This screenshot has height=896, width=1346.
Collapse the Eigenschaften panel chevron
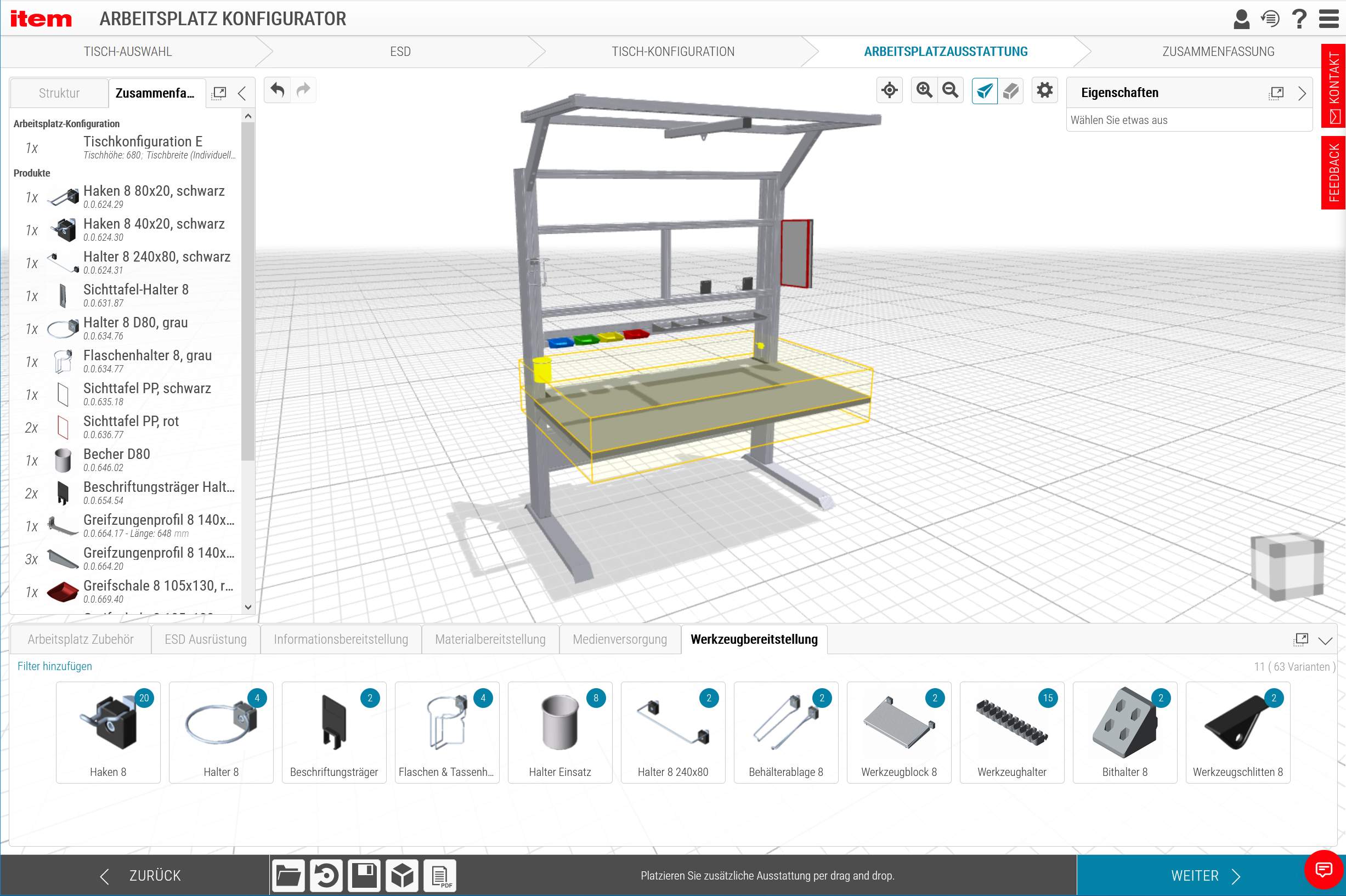point(1302,93)
